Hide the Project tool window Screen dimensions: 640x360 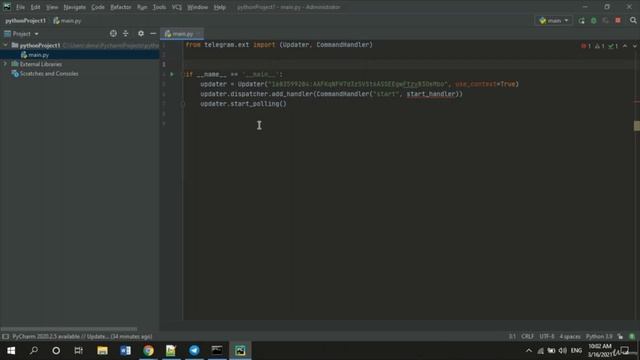pyautogui.click(x=153, y=33)
